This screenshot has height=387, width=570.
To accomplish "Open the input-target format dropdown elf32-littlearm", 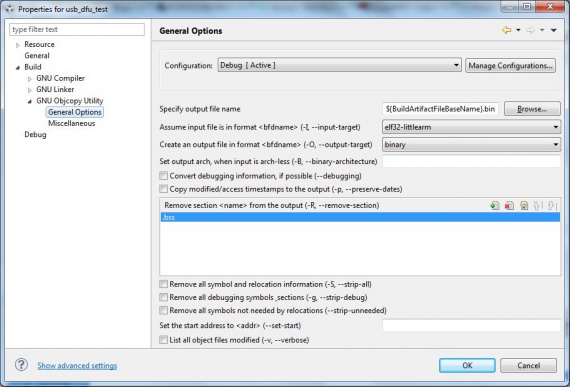I will tap(471, 127).
